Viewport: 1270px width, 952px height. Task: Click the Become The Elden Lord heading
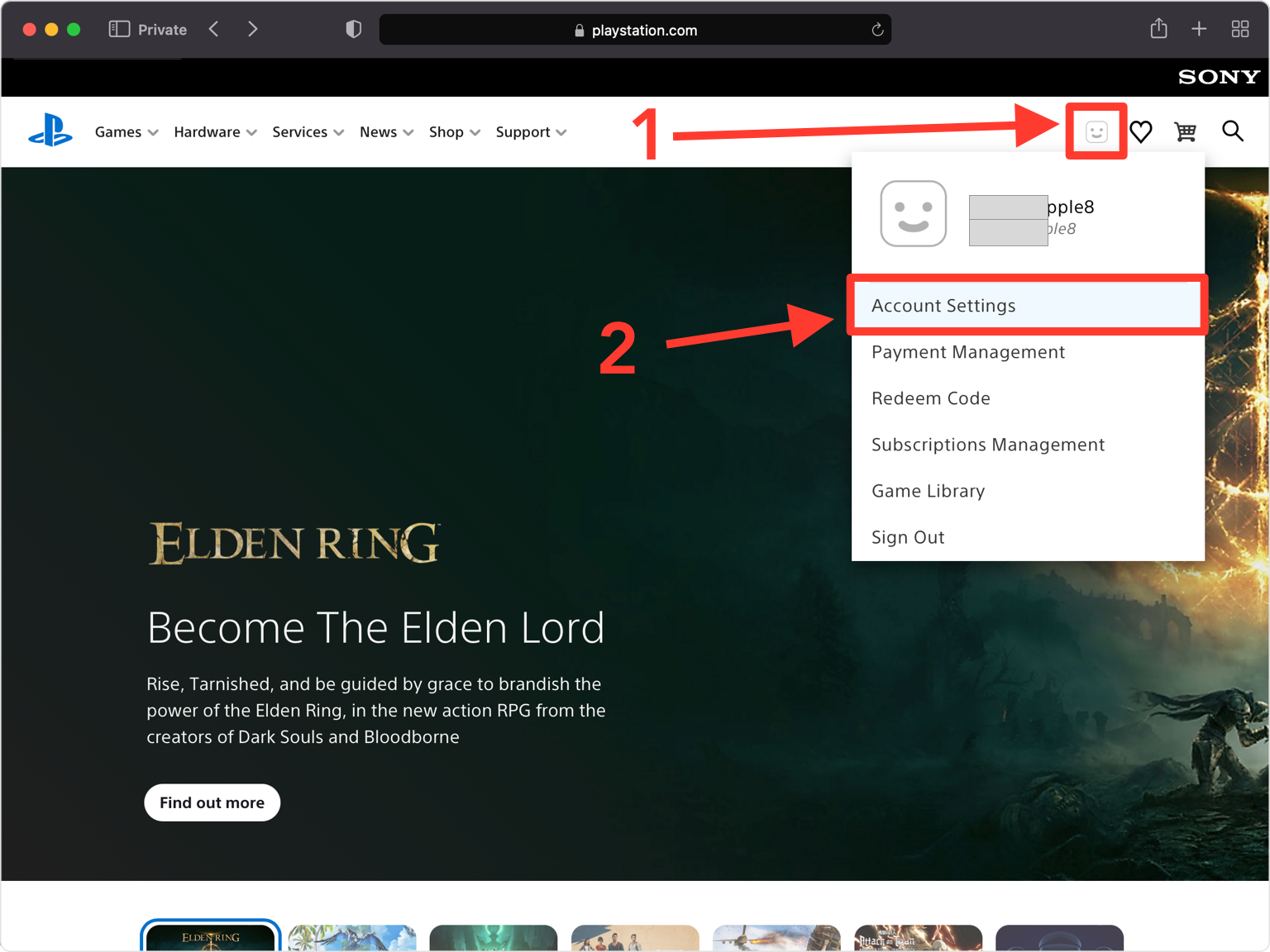coord(375,628)
